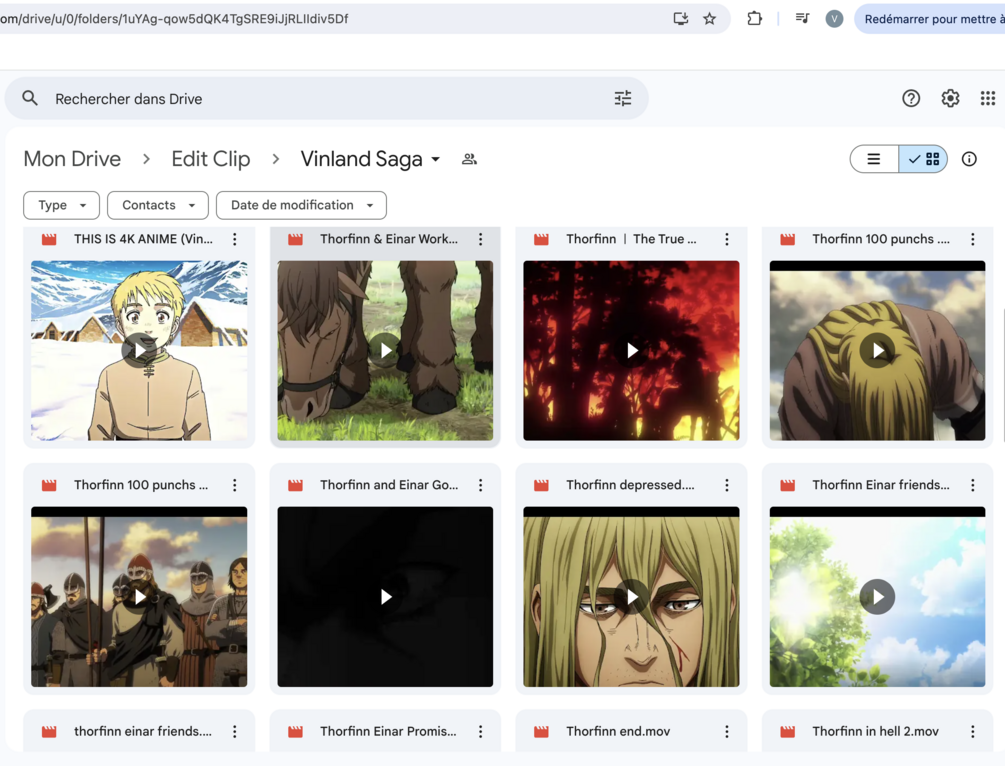Viewport: 1005px width, 766px height.
Task: Open Thorfinn Einar friends sky thumbnail
Action: [x=877, y=597]
